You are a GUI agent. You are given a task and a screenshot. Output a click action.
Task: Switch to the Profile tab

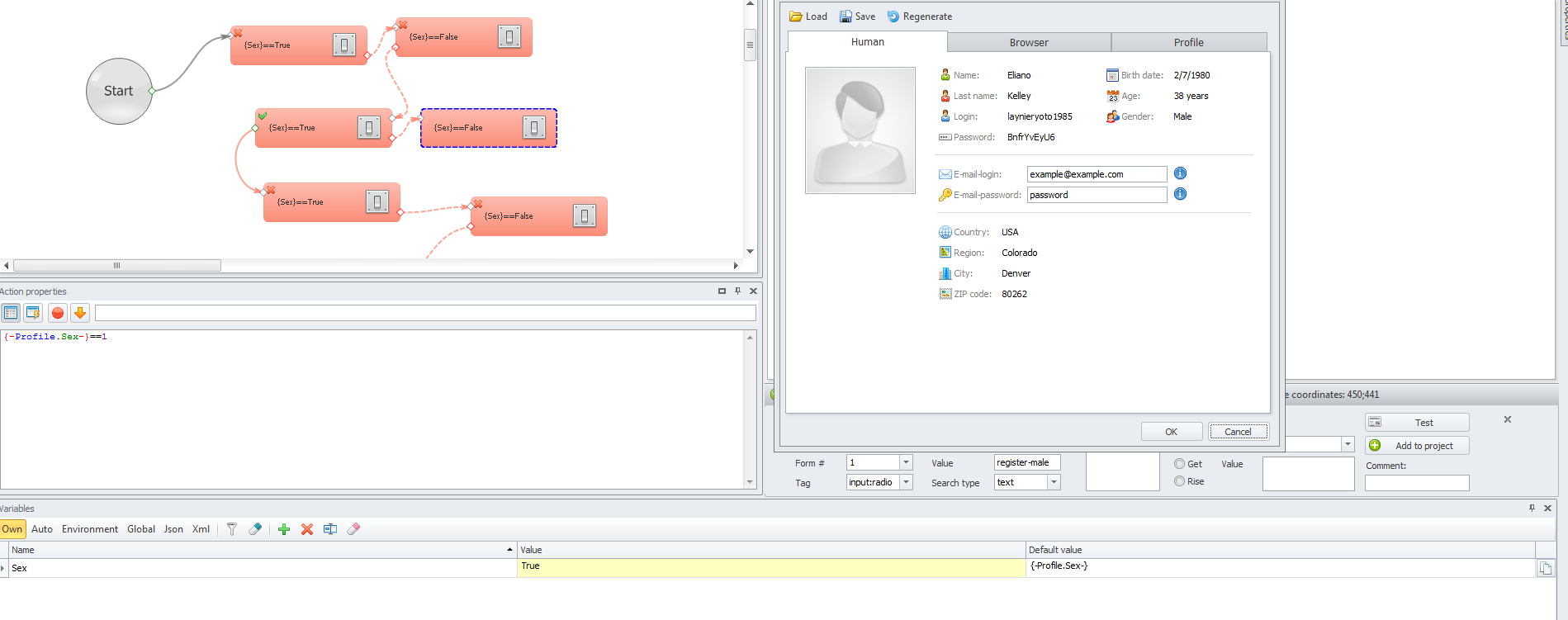tap(1189, 42)
